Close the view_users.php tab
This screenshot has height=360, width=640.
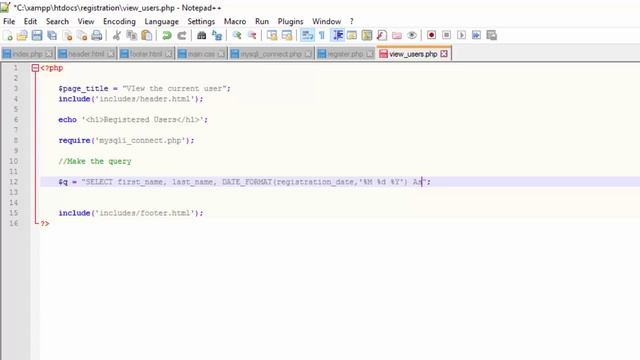[x=444, y=54]
